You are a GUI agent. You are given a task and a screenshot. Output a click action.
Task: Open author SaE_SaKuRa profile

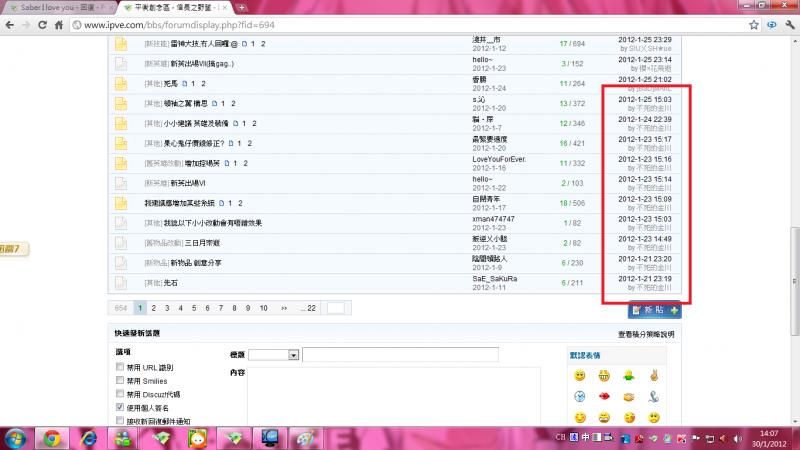tap(495, 279)
